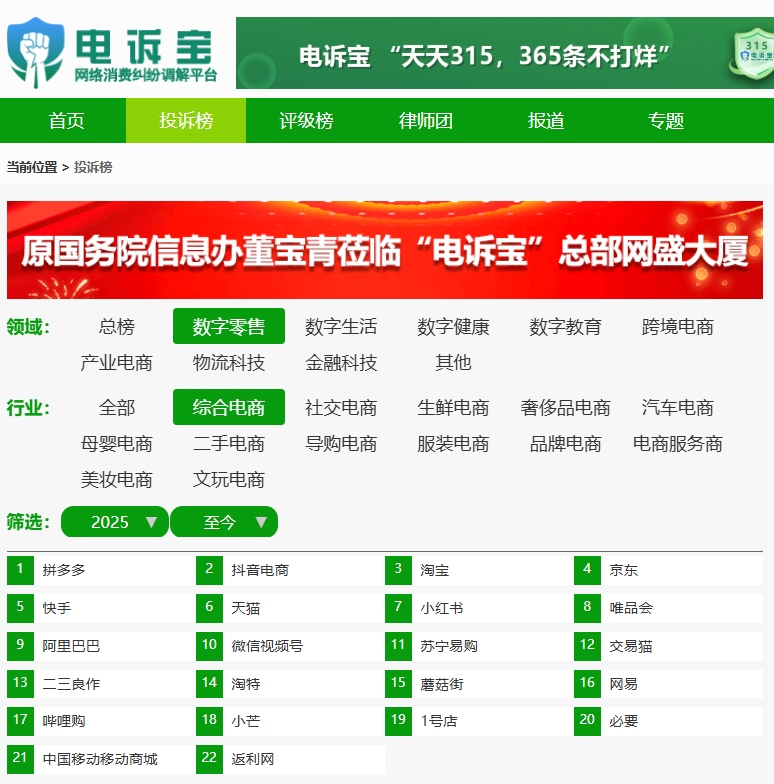This screenshot has height=784, width=774.
Task: Open rank 22 返利网 entry
Action: 290,759
